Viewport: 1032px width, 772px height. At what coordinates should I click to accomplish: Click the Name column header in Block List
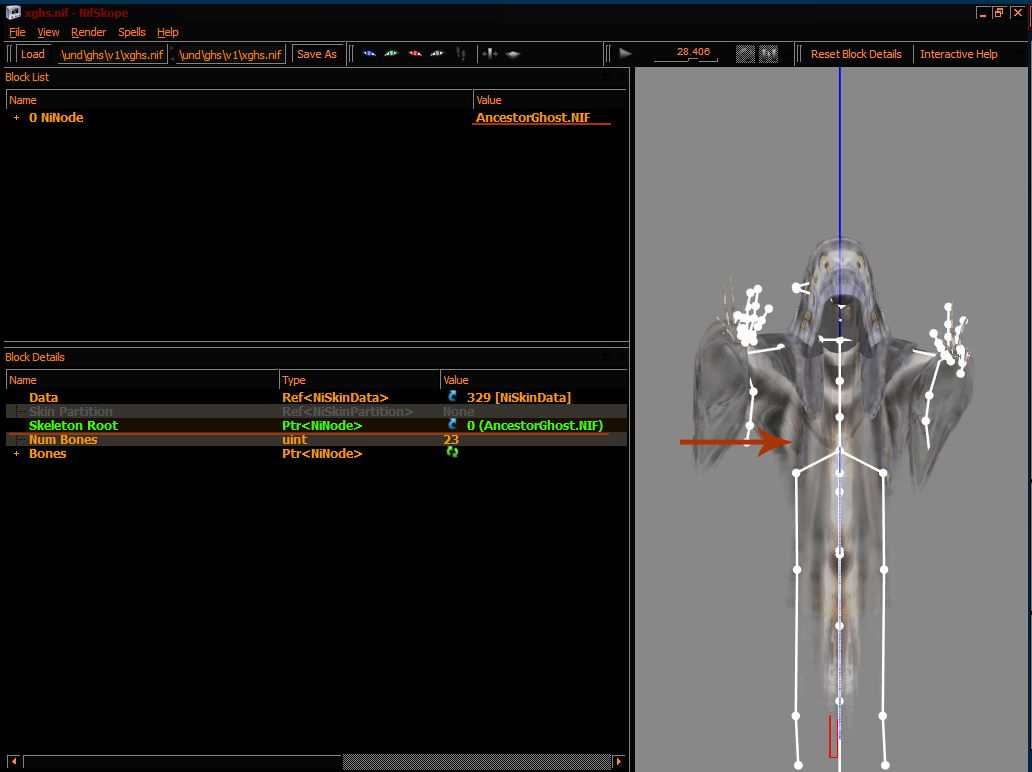point(240,100)
